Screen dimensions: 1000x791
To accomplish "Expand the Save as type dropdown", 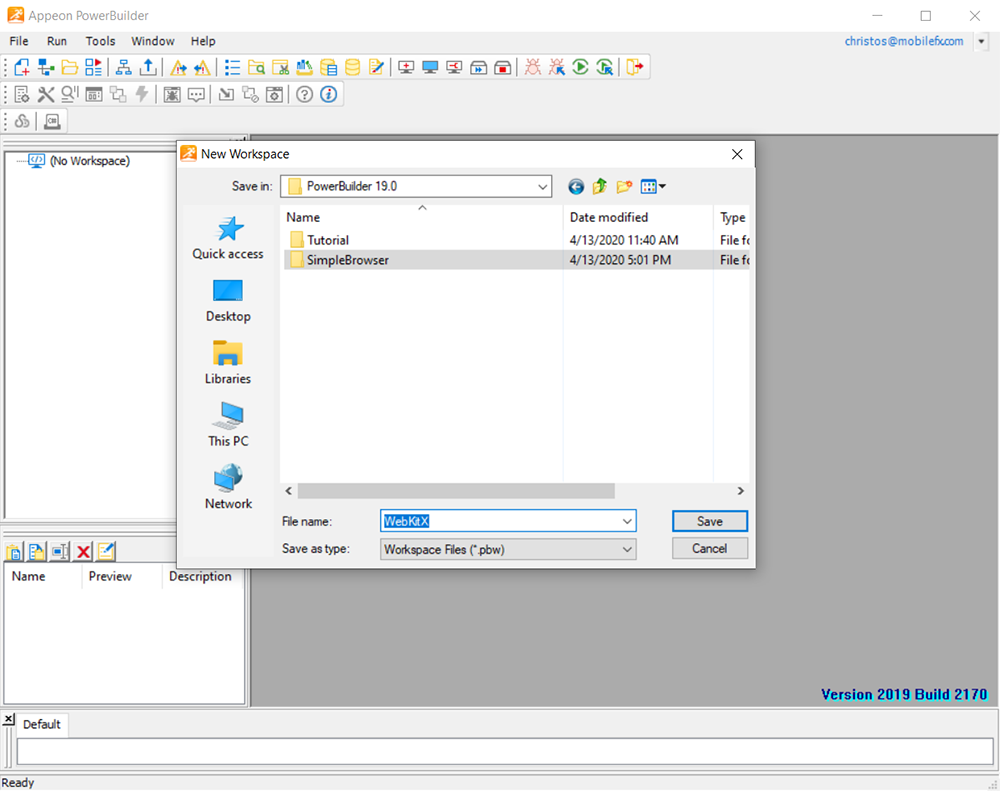I will 628,549.
